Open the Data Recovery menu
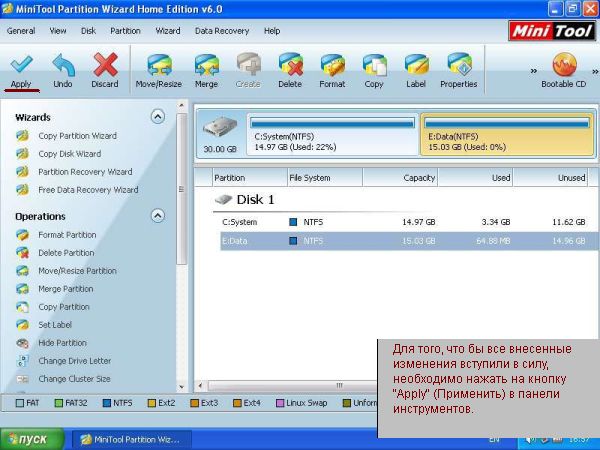 222,31
